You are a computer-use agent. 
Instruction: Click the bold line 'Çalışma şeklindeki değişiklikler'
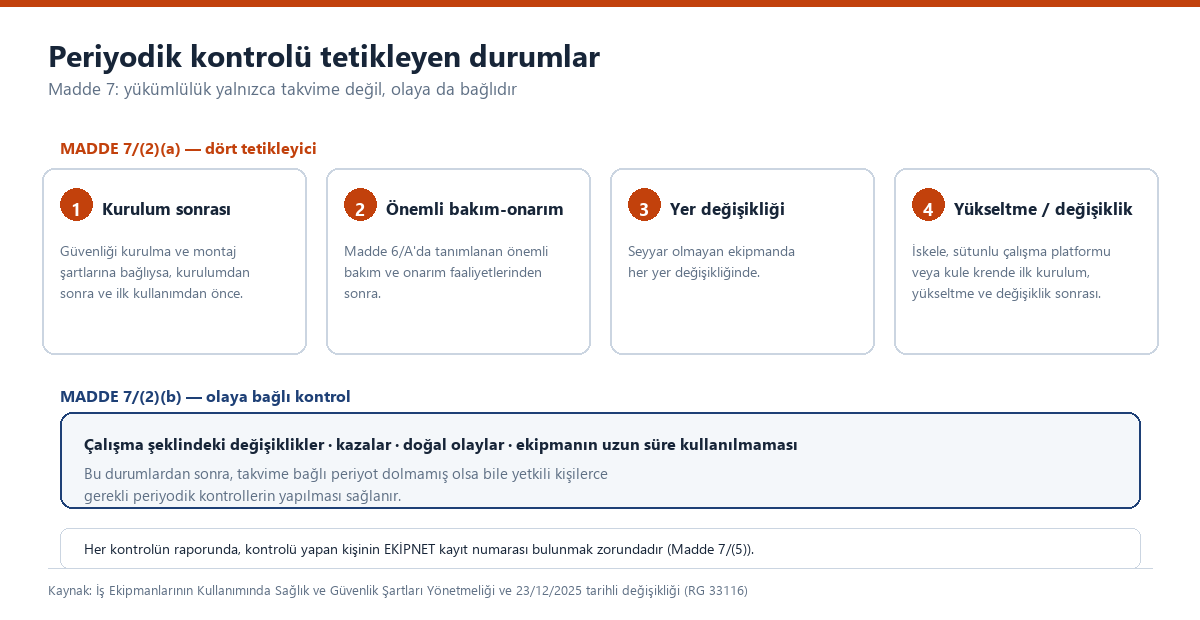pyautogui.click(x=441, y=444)
